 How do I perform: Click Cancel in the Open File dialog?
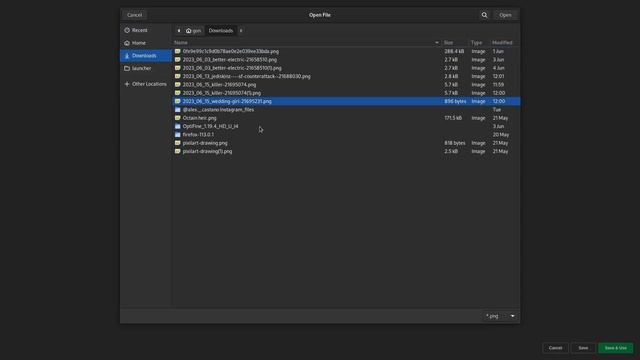[x=134, y=15]
